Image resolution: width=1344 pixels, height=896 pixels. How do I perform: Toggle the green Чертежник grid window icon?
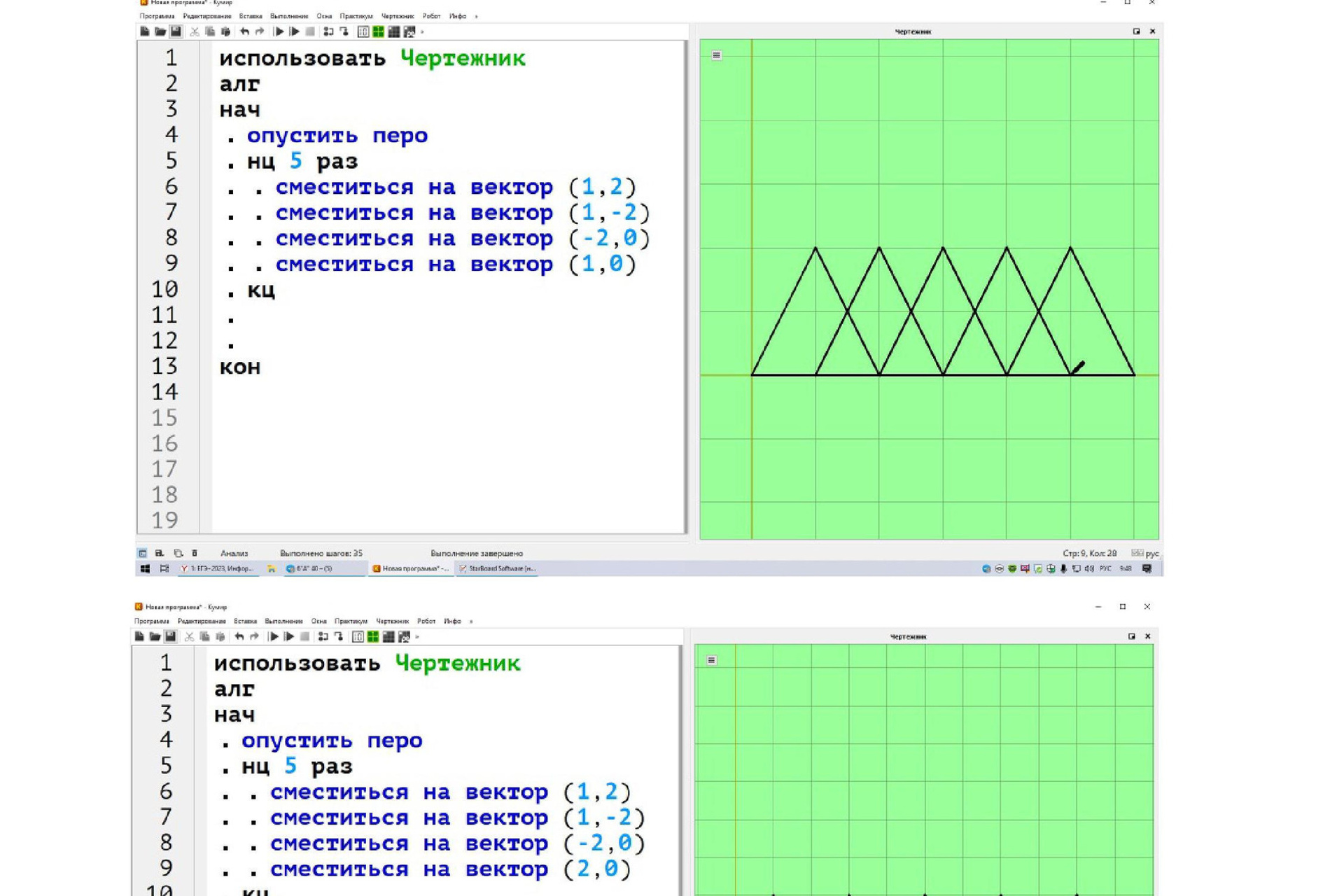pos(379,31)
